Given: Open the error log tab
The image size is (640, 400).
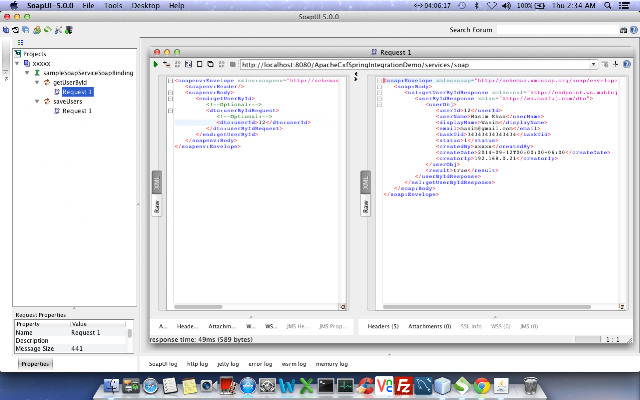Looking at the screenshot, I should pyautogui.click(x=260, y=364).
